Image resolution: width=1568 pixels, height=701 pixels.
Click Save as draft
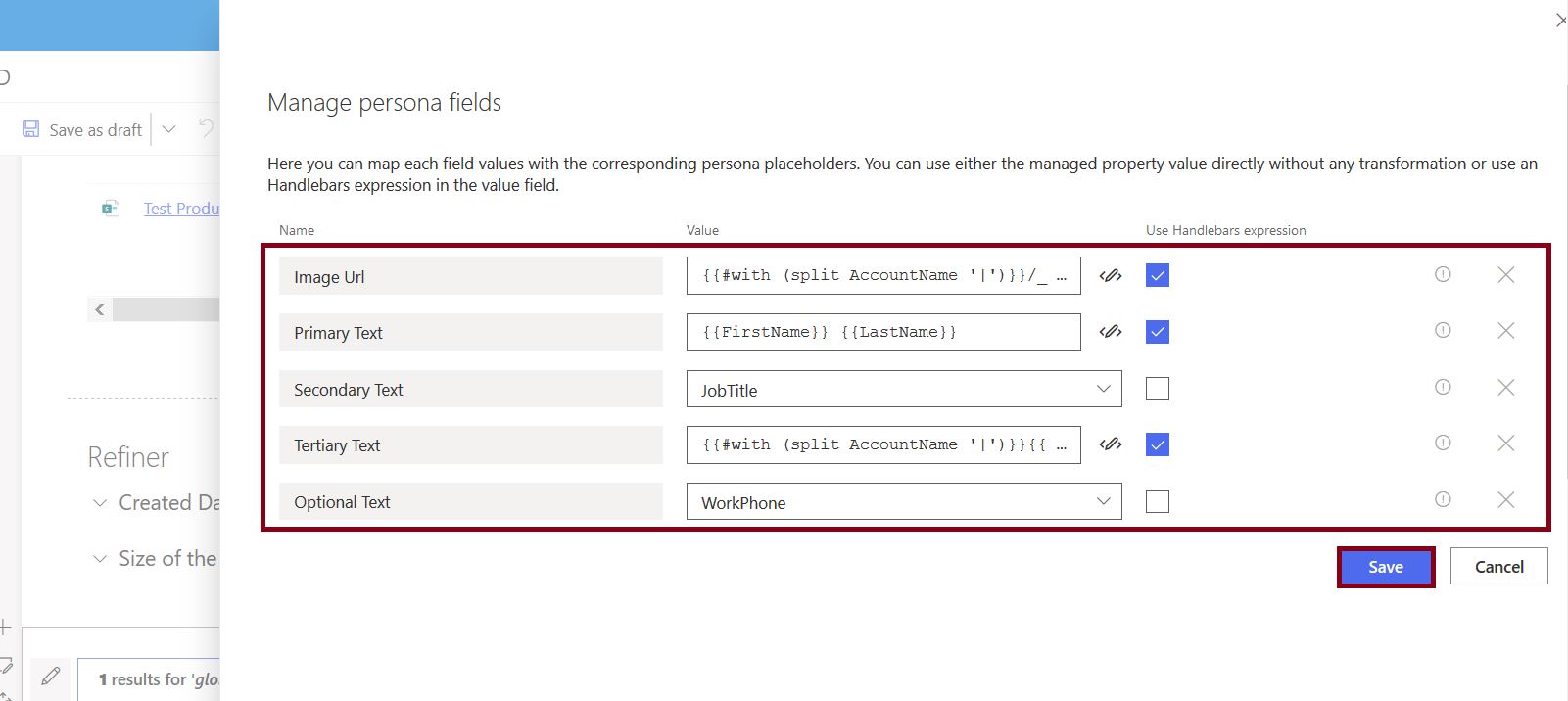(x=96, y=130)
